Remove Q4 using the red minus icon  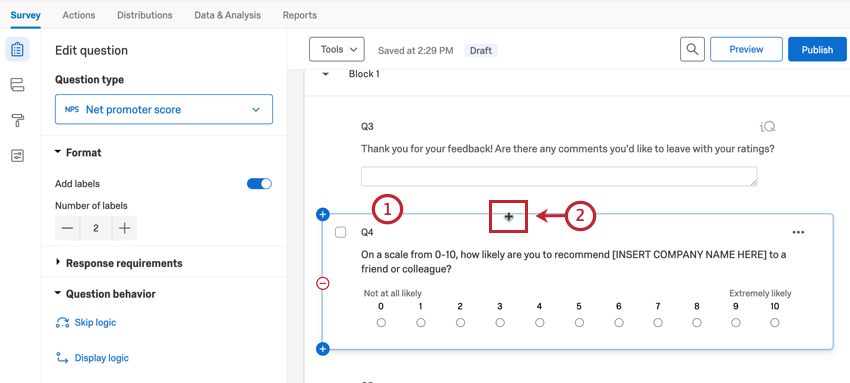click(323, 283)
